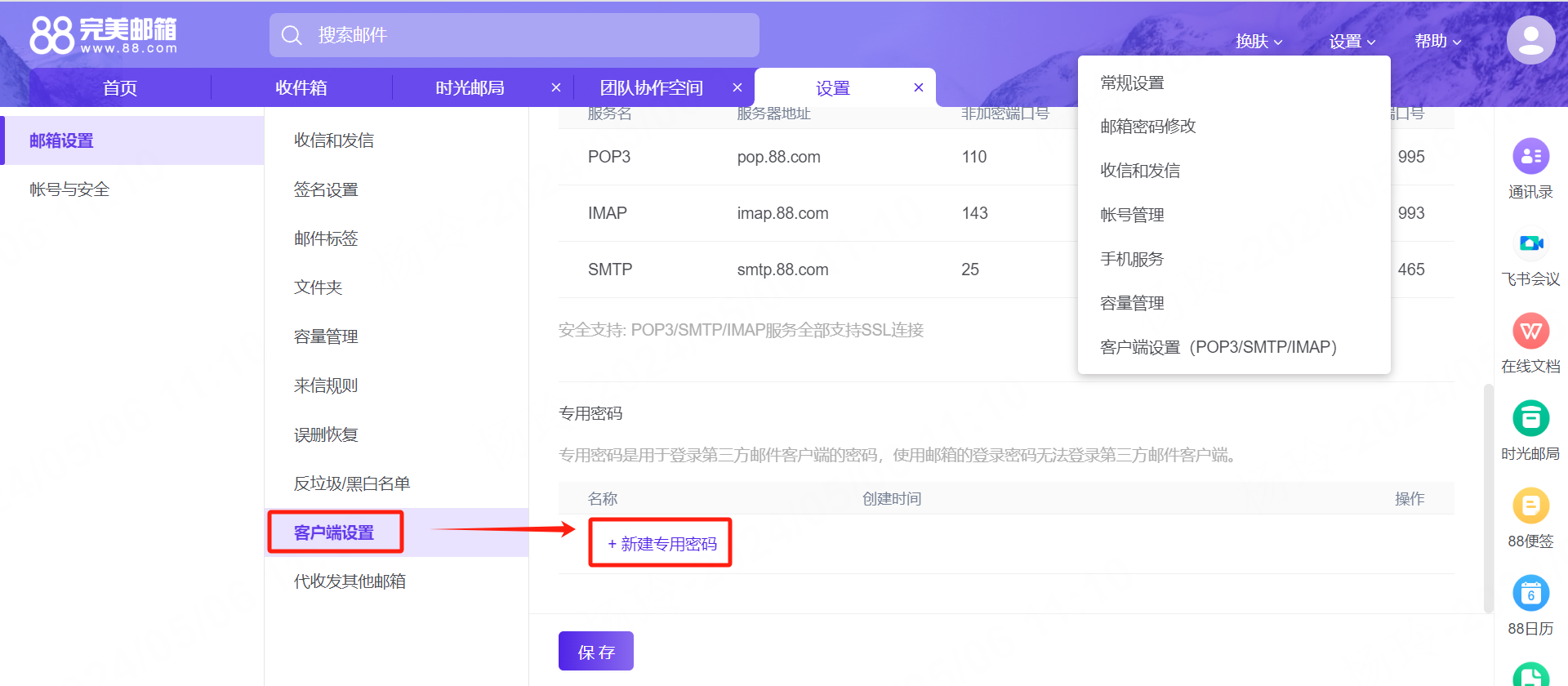Expand the 帮助 help dropdown
1568x686 pixels.
(1437, 41)
